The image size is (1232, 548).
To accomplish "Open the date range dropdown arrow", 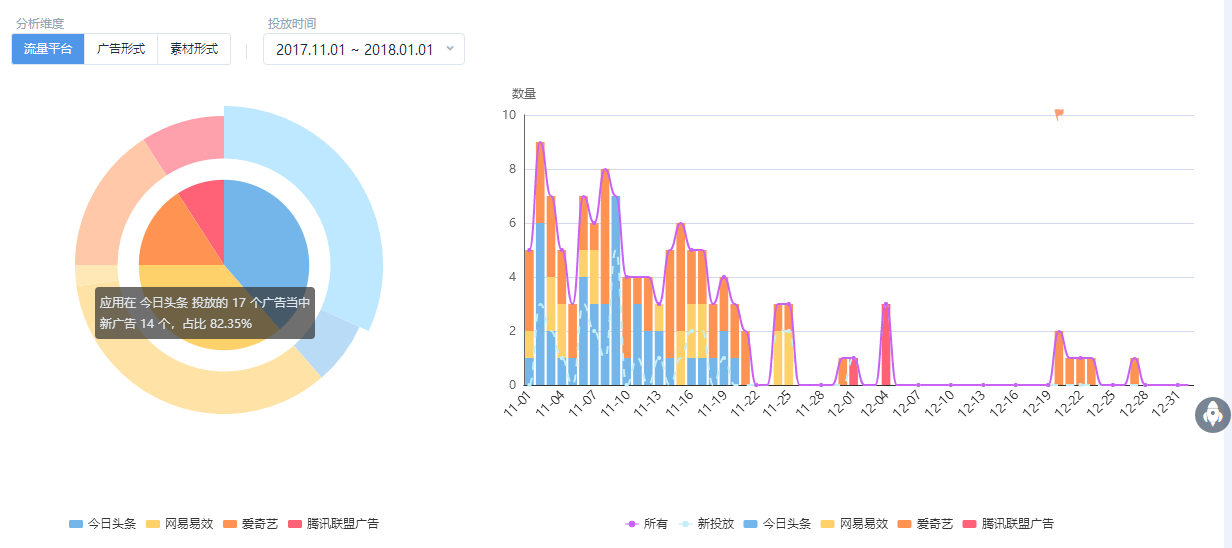I will pos(449,48).
